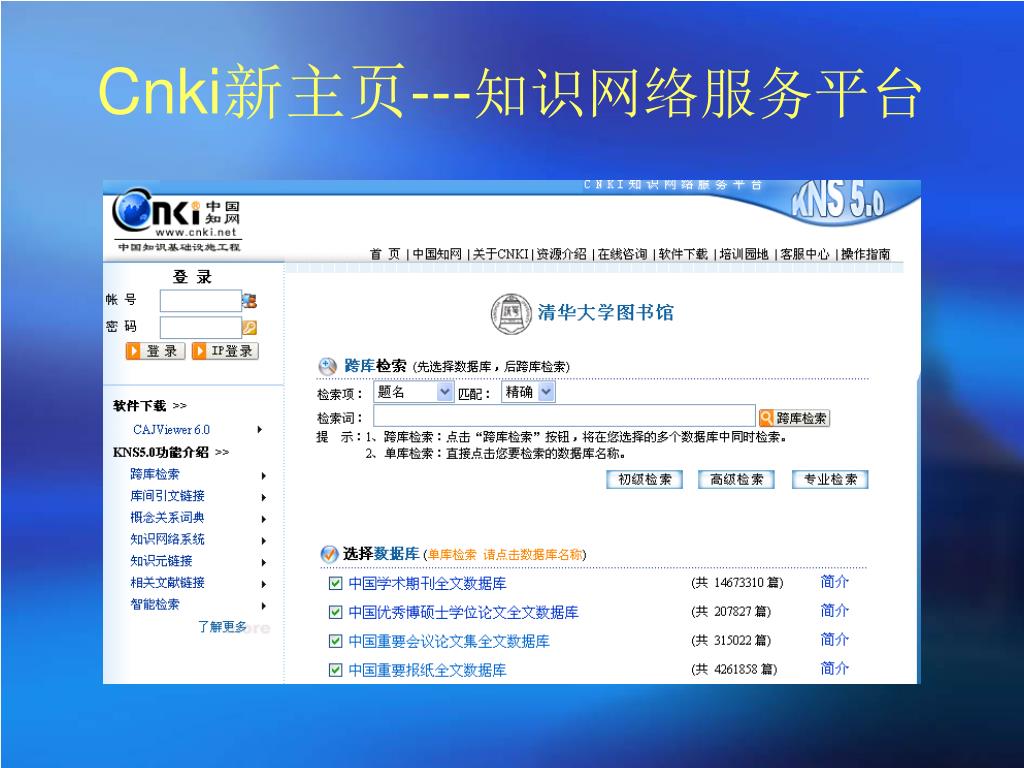Expand arrow next to 智能检索

(x=263, y=606)
